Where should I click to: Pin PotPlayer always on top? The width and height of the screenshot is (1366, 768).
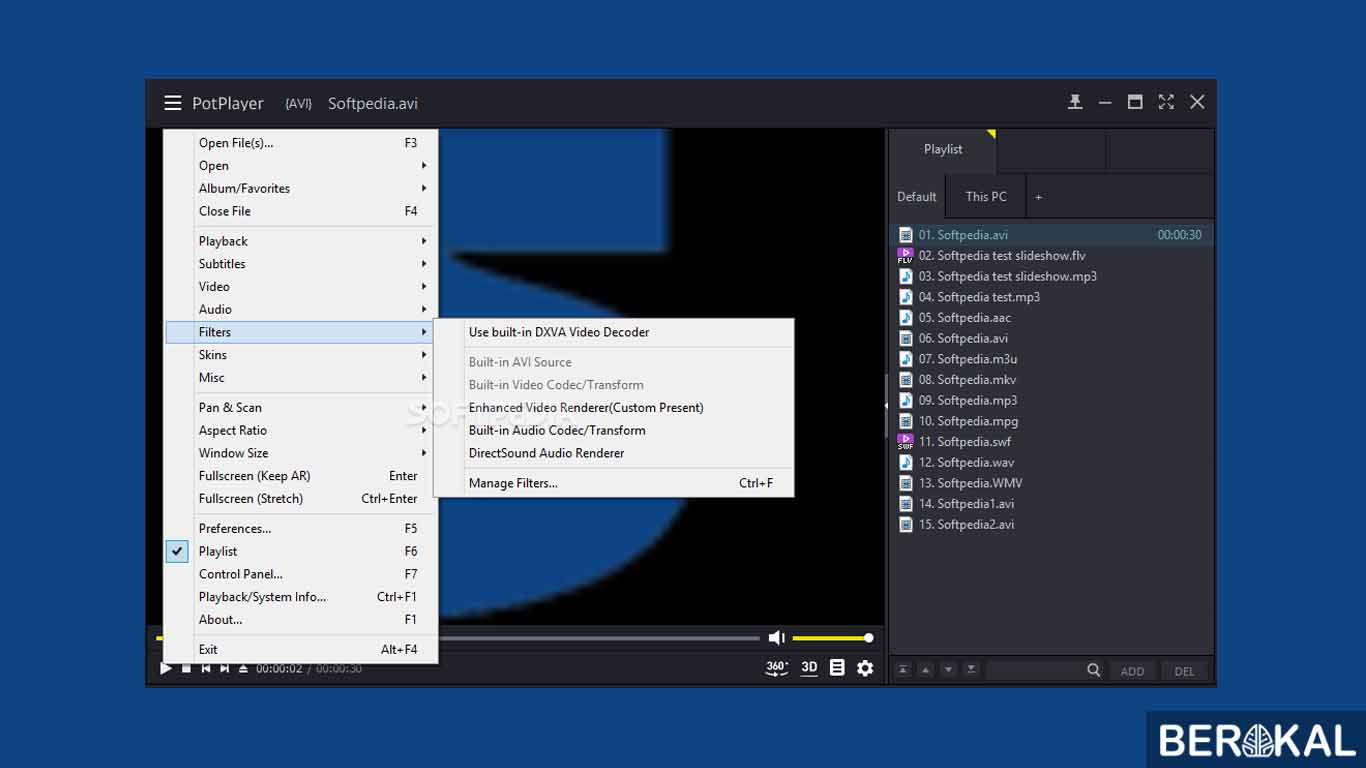click(1075, 101)
